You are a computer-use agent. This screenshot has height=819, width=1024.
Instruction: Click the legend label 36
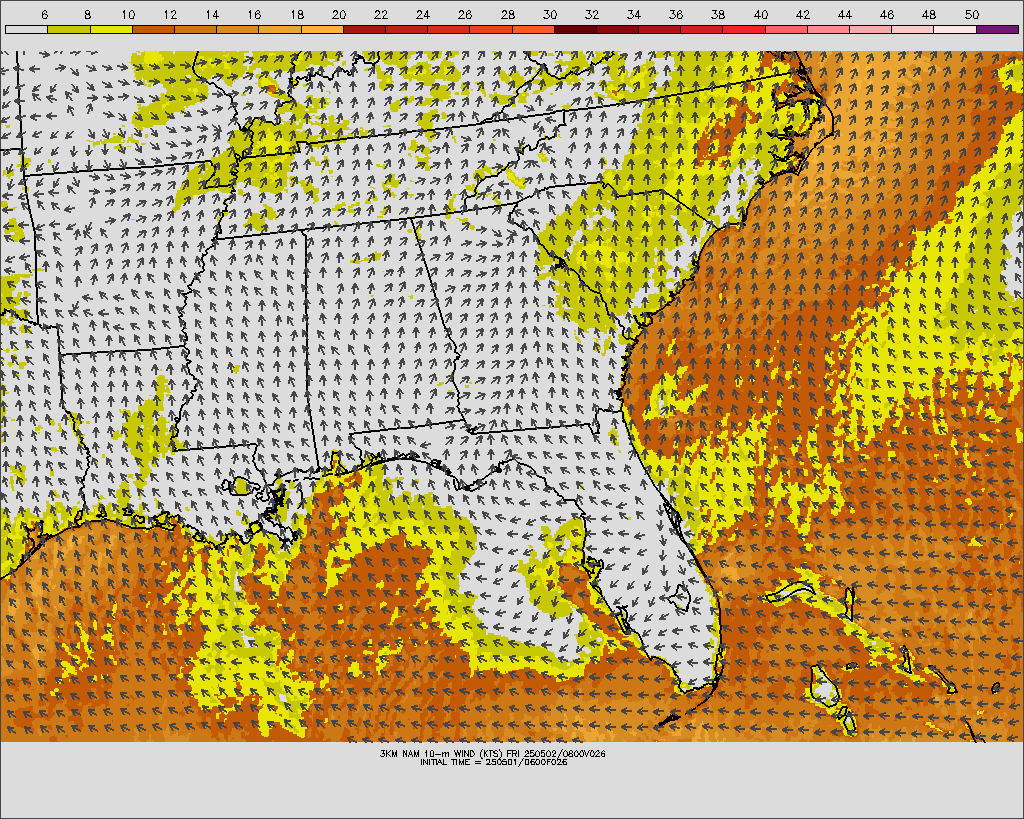click(x=676, y=14)
